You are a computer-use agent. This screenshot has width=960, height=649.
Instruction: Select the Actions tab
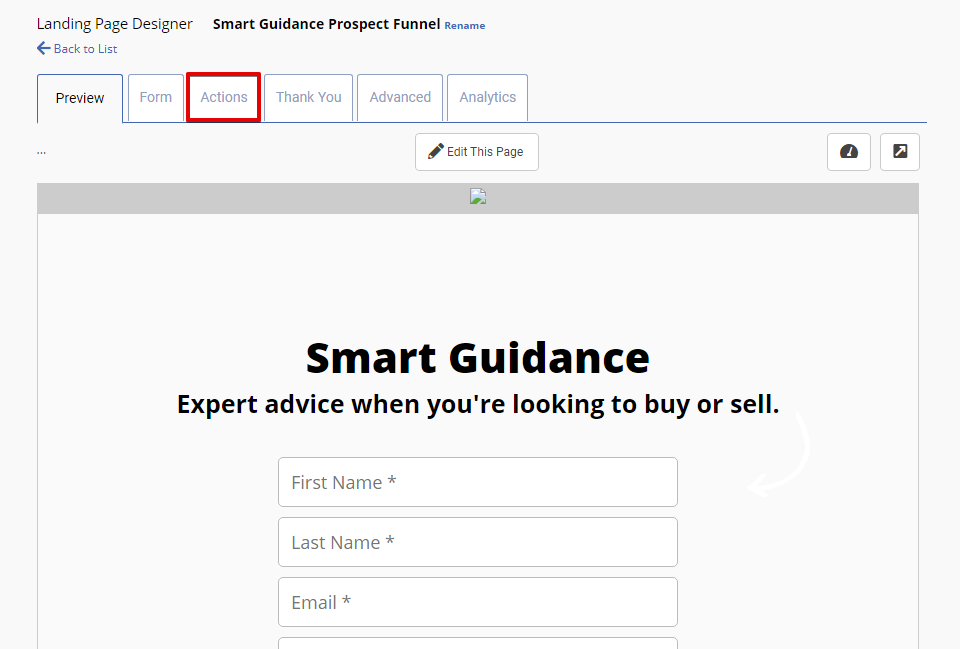click(x=223, y=97)
